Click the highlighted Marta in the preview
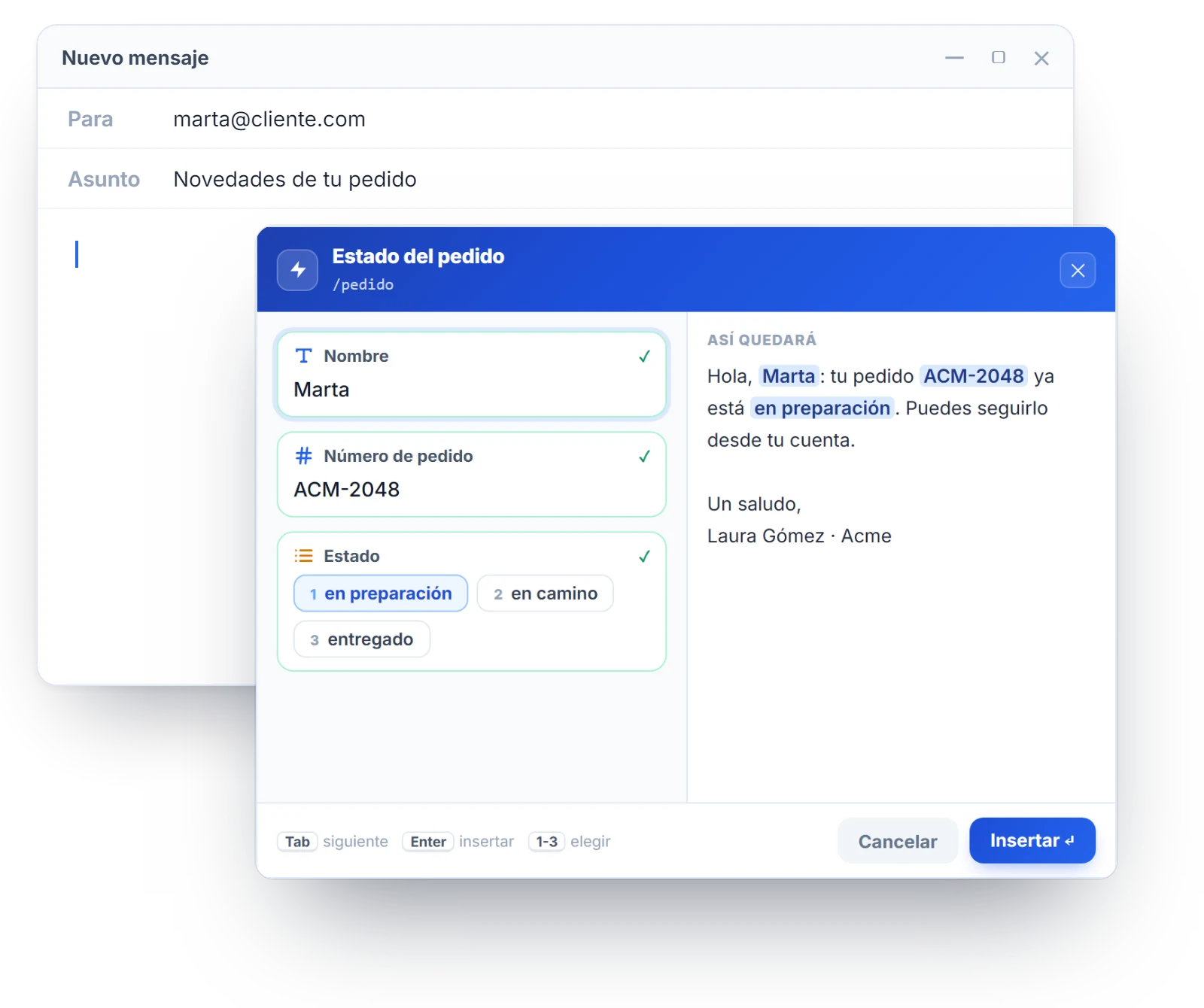 coord(789,376)
